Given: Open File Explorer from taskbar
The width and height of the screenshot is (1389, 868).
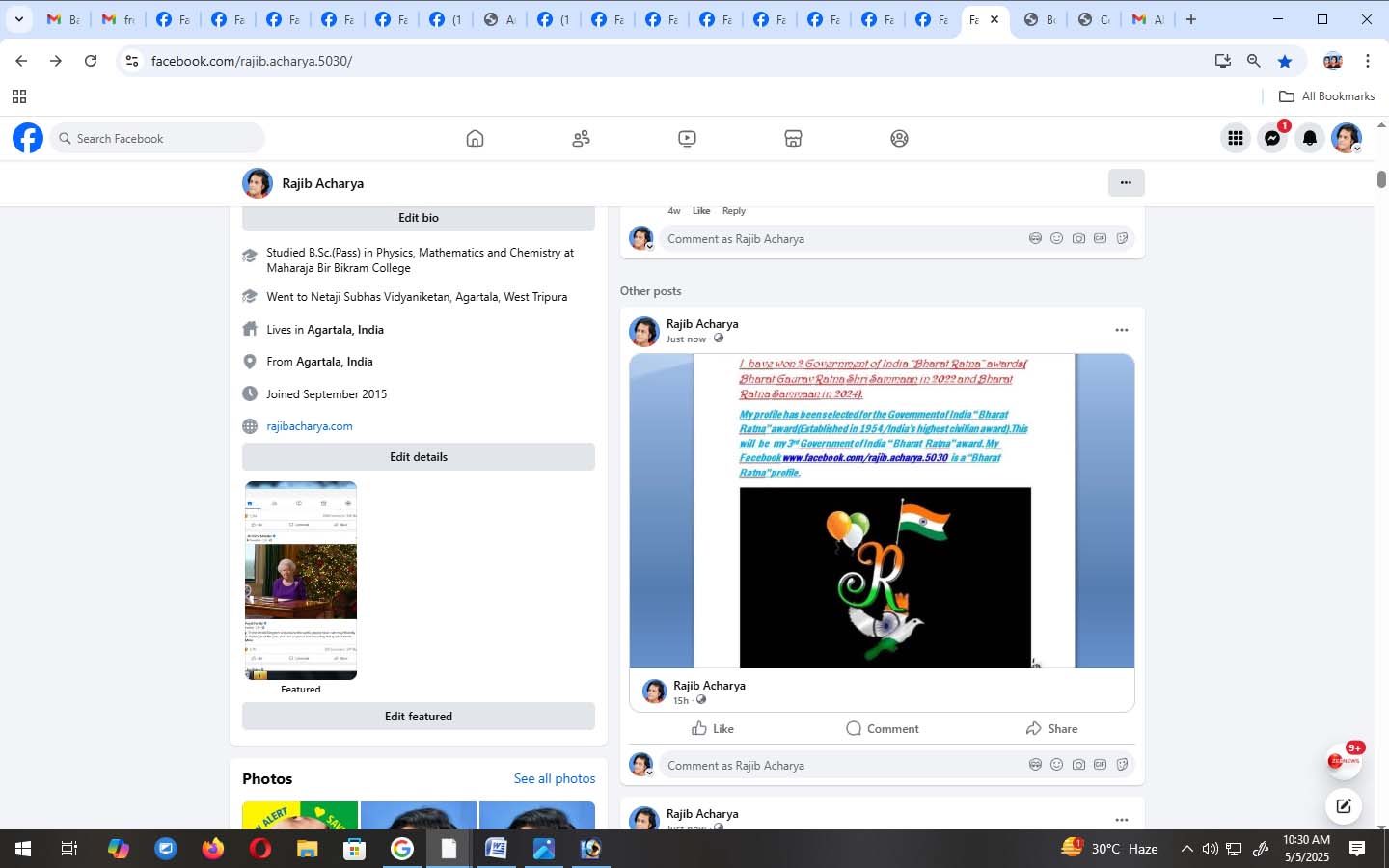Looking at the screenshot, I should click(x=307, y=849).
